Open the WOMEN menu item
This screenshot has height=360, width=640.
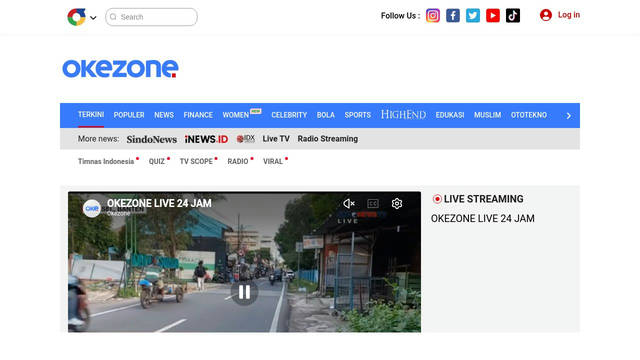coord(236,115)
